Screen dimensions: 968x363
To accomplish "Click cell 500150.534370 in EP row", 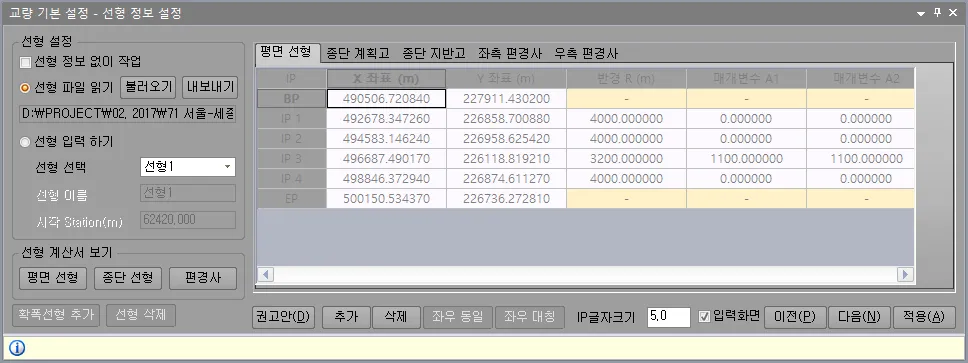I will (x=386, y=199).
